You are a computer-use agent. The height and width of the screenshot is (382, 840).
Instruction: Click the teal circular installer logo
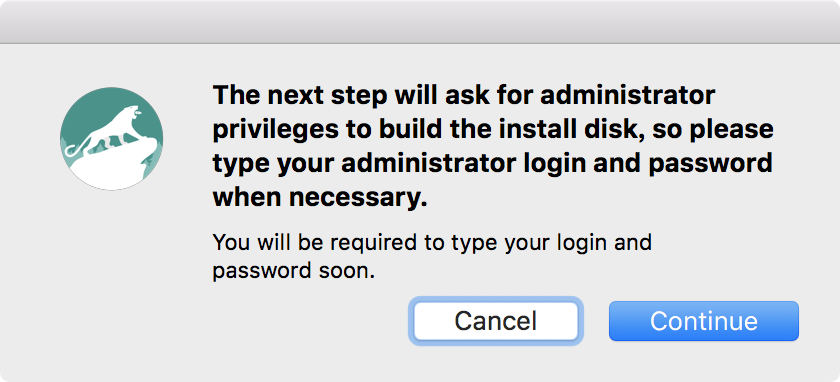click(111, 138)
